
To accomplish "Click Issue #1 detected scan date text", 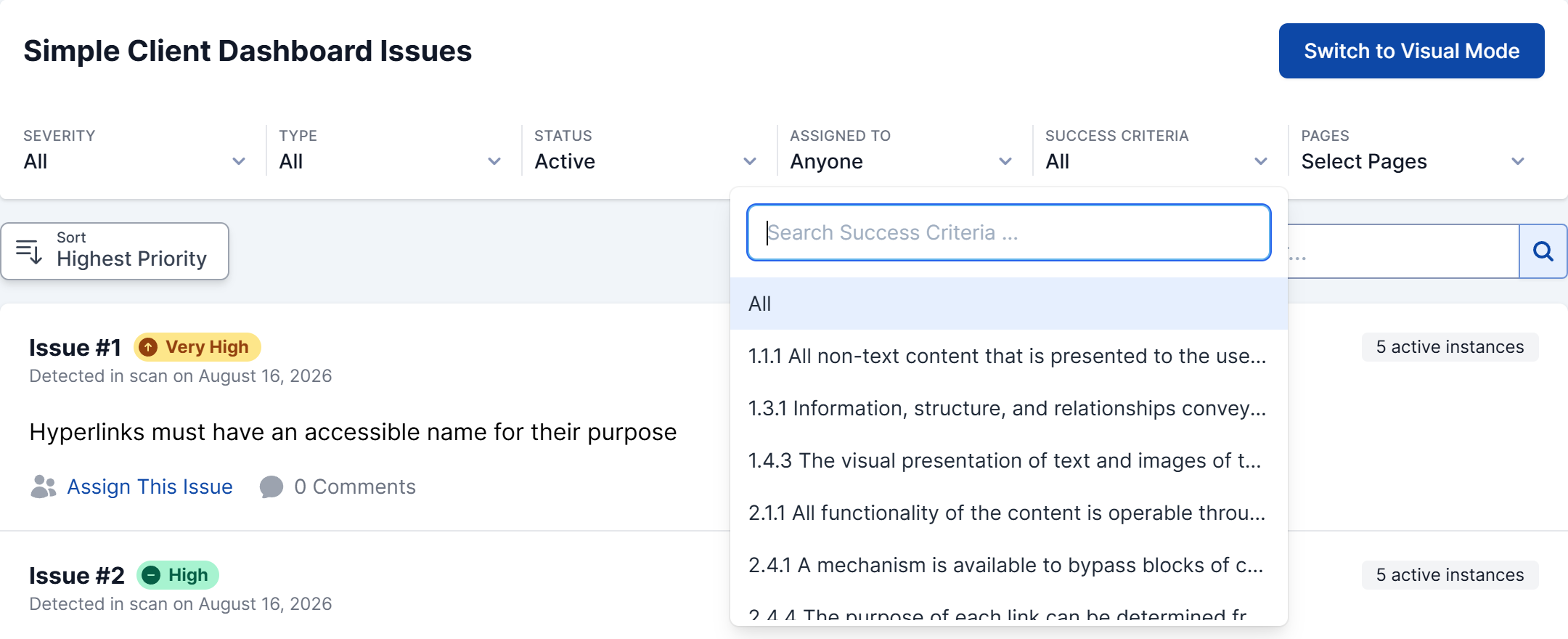I will click(x=181, y=376).
